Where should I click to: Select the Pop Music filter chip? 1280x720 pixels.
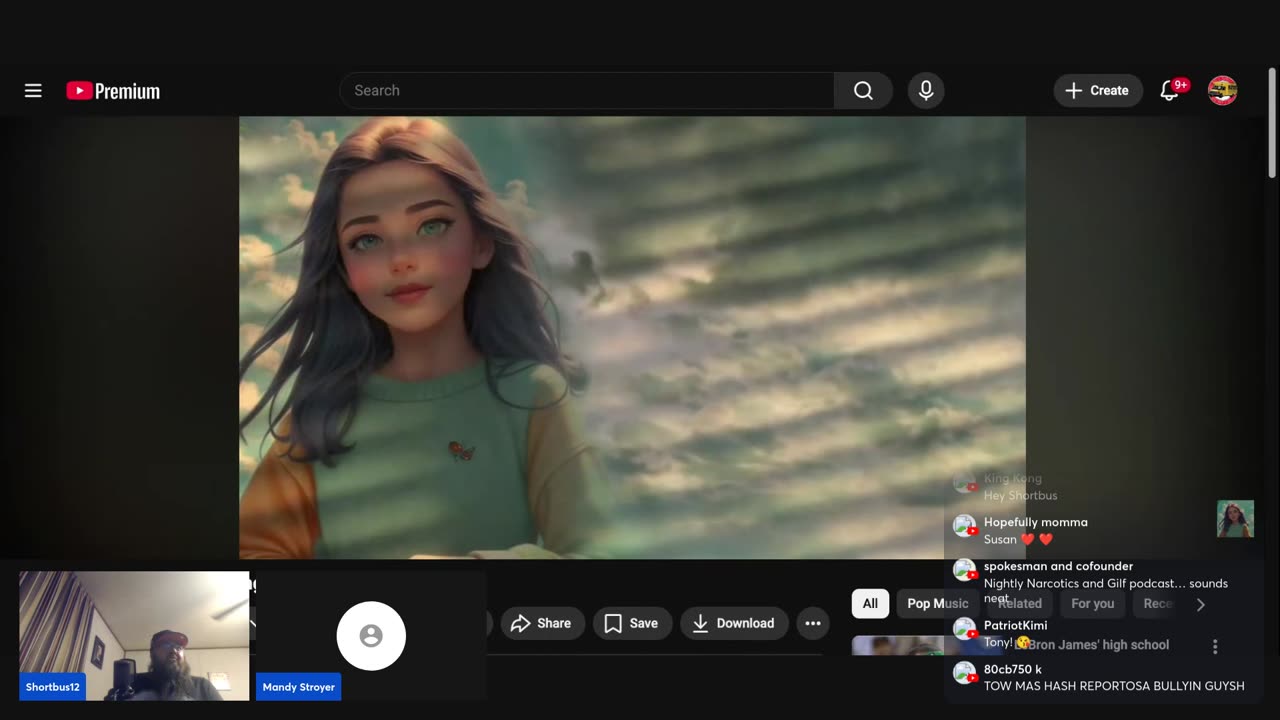[x=938, y=603]
